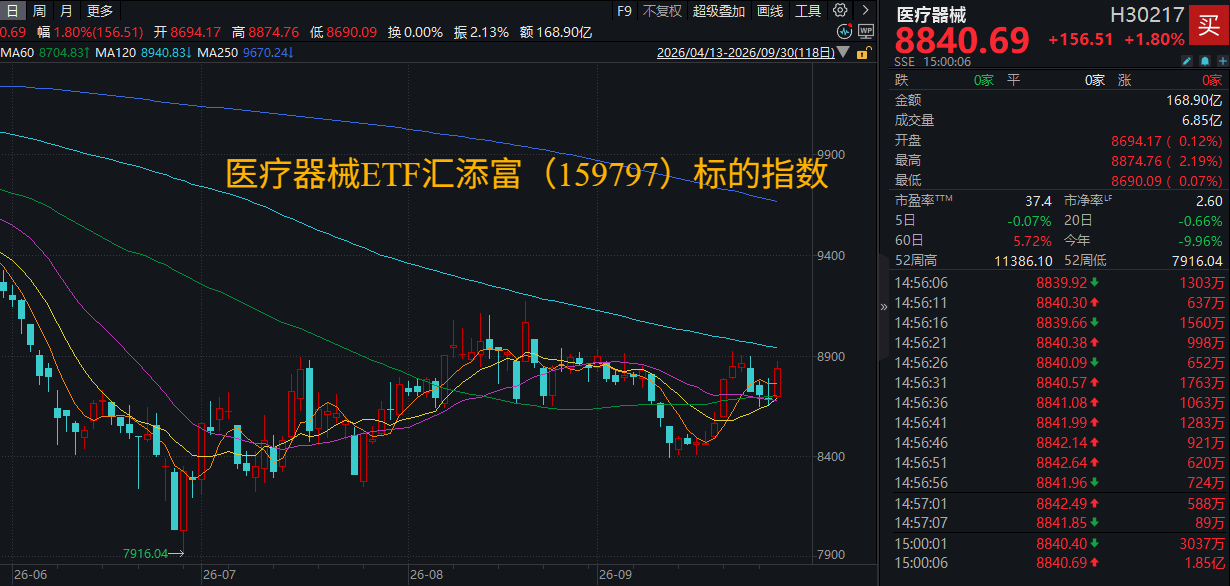Switch to weekly (周) chart period
This screenshot has width=1230, height=586.
pos(39,11)
